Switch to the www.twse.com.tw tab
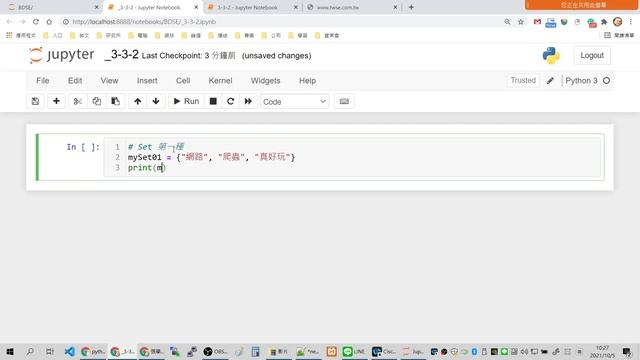The width and height of the screenshot is (640, 360). 352,7
